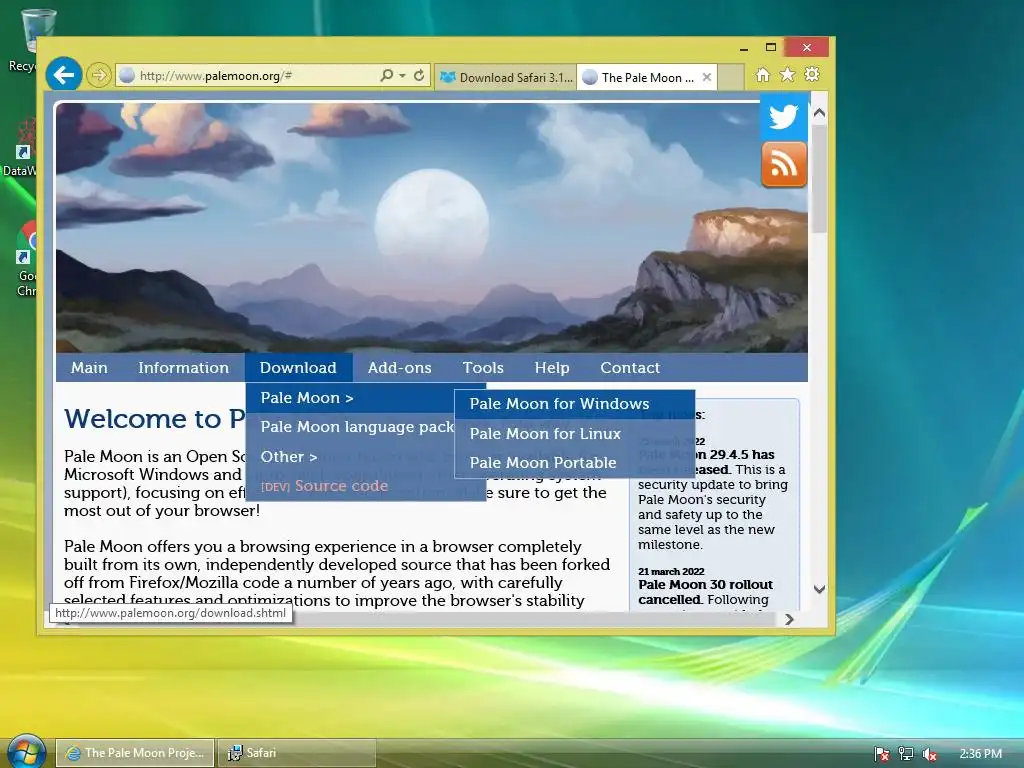Click the orange RSS feed icon
The height and width of the screenshot is (768, 1024).
tap(784, 165)
